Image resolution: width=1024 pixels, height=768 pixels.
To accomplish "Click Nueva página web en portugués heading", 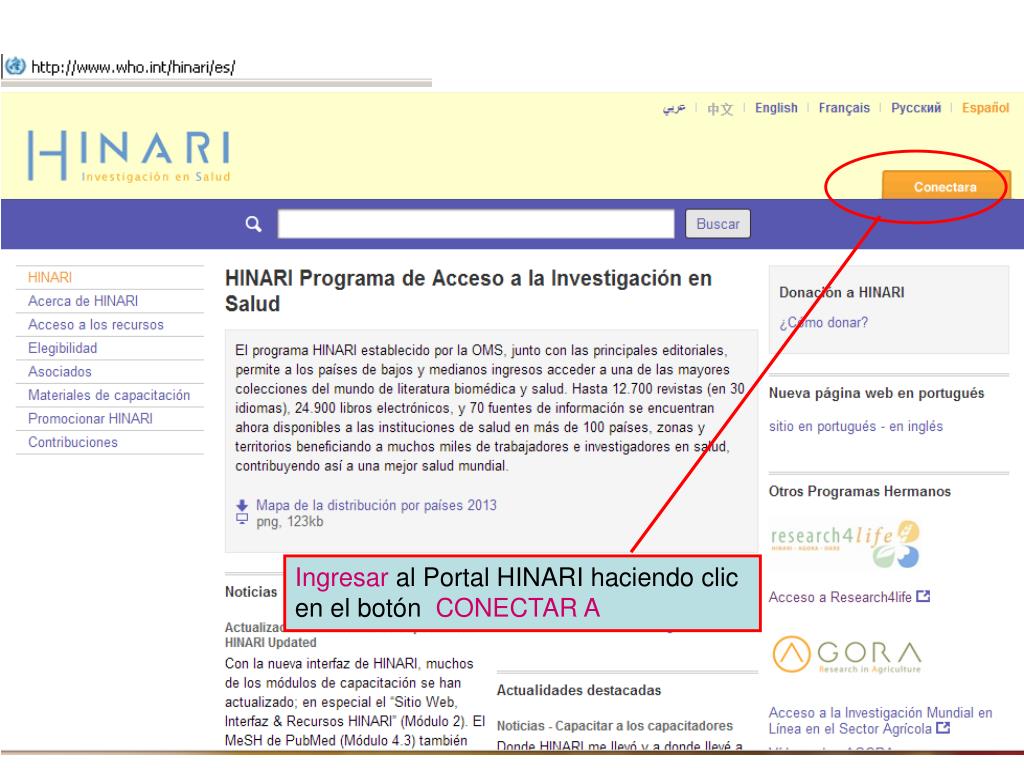I will [876, 393].
